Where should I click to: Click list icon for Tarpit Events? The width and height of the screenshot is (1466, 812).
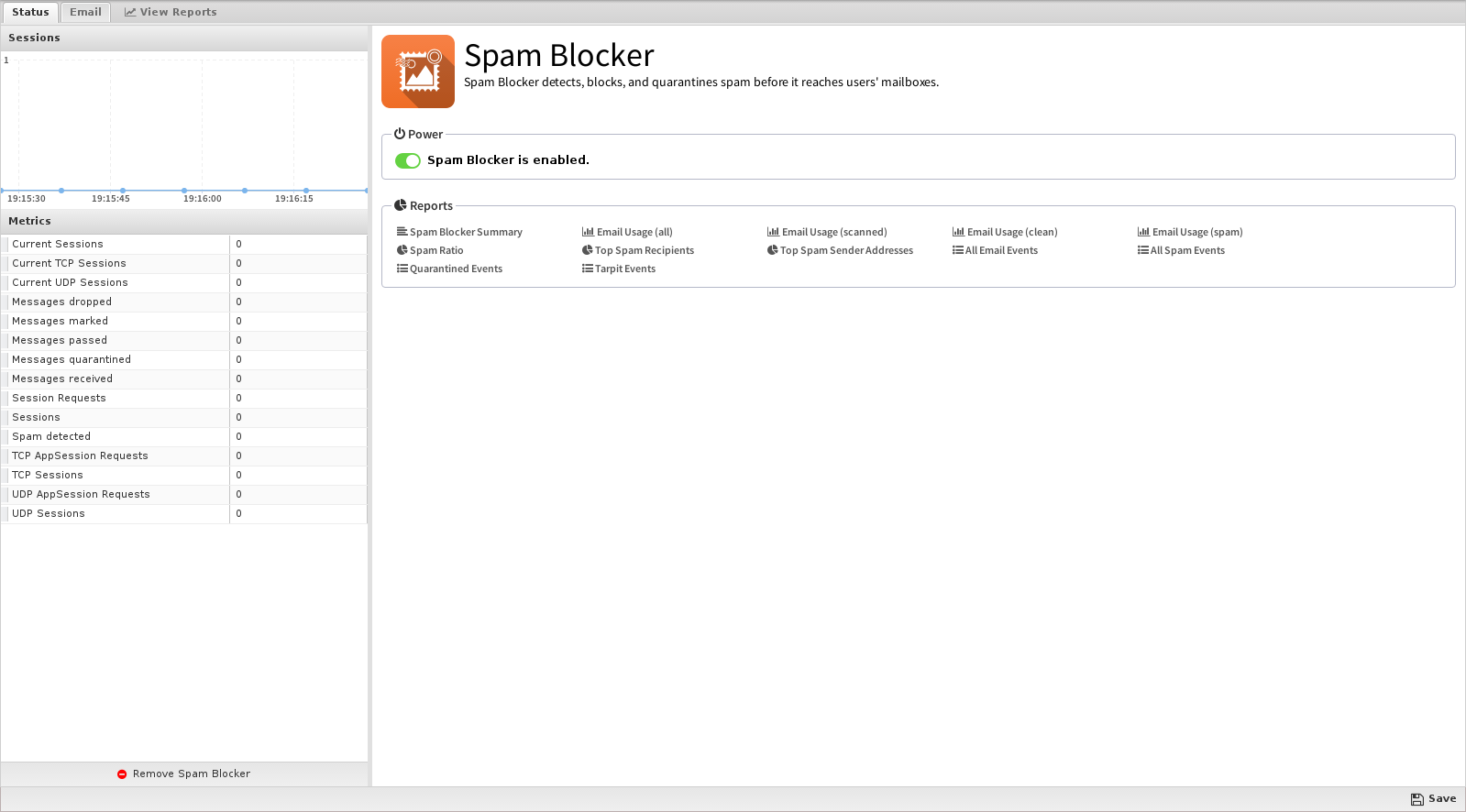[587, 269]
